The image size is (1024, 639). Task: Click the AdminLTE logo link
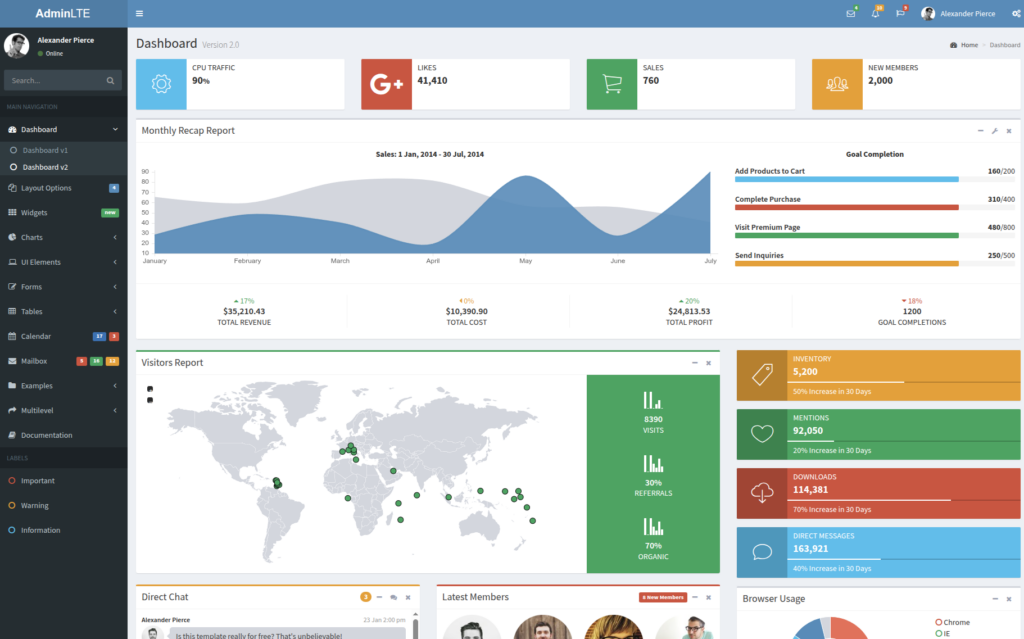[63, 14]
